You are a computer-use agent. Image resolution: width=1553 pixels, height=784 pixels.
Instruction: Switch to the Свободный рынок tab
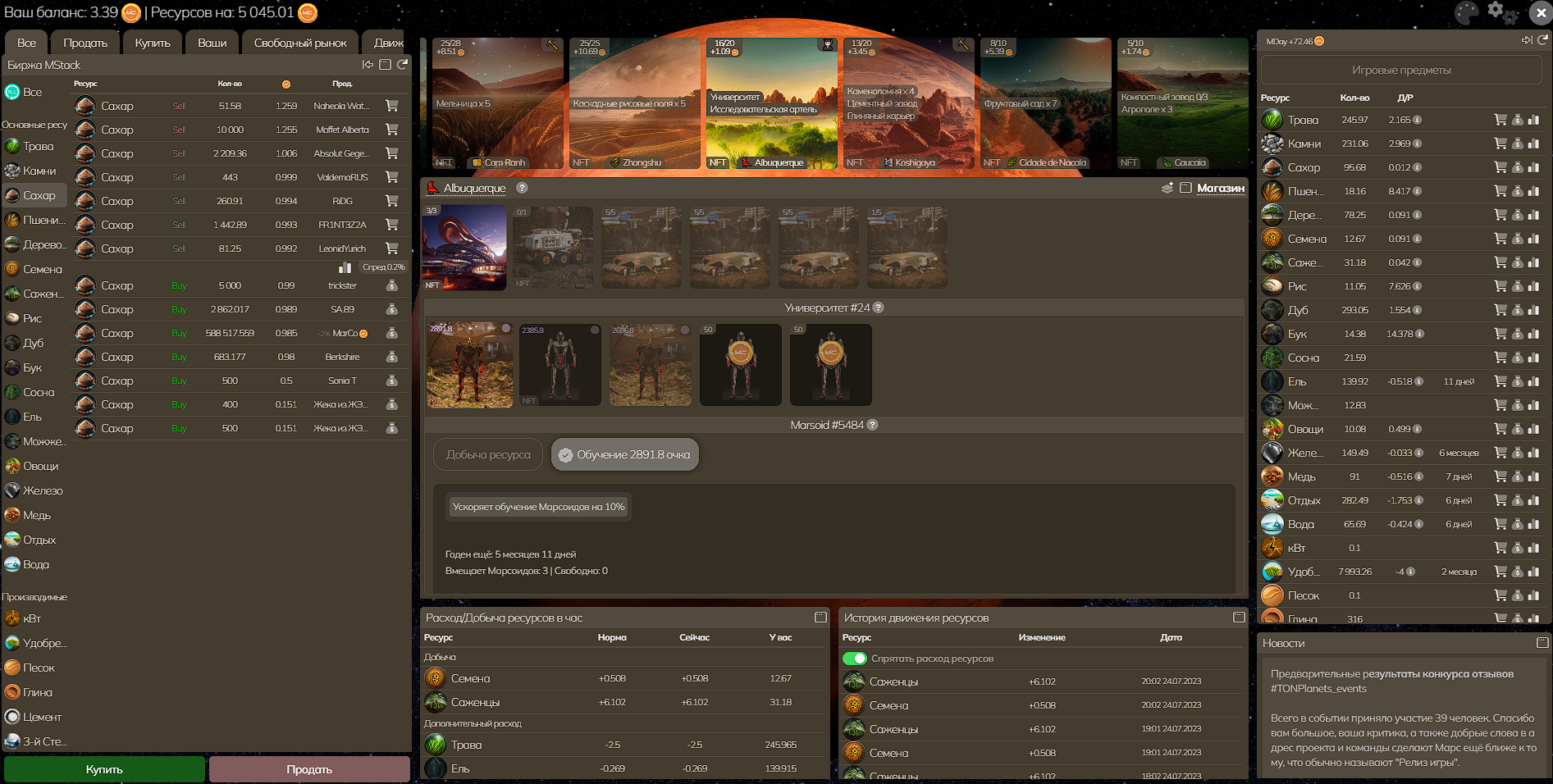click(x=300, y=43)
